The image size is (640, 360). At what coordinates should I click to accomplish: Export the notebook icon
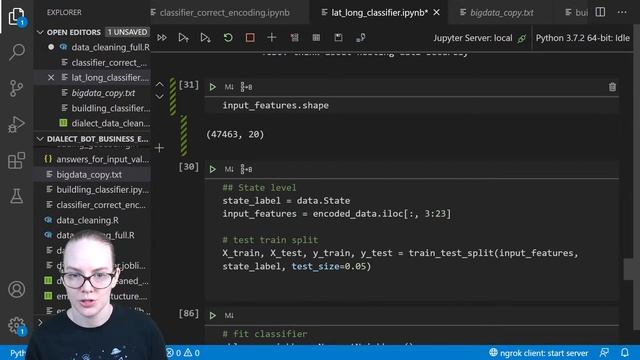coord(360,38)
